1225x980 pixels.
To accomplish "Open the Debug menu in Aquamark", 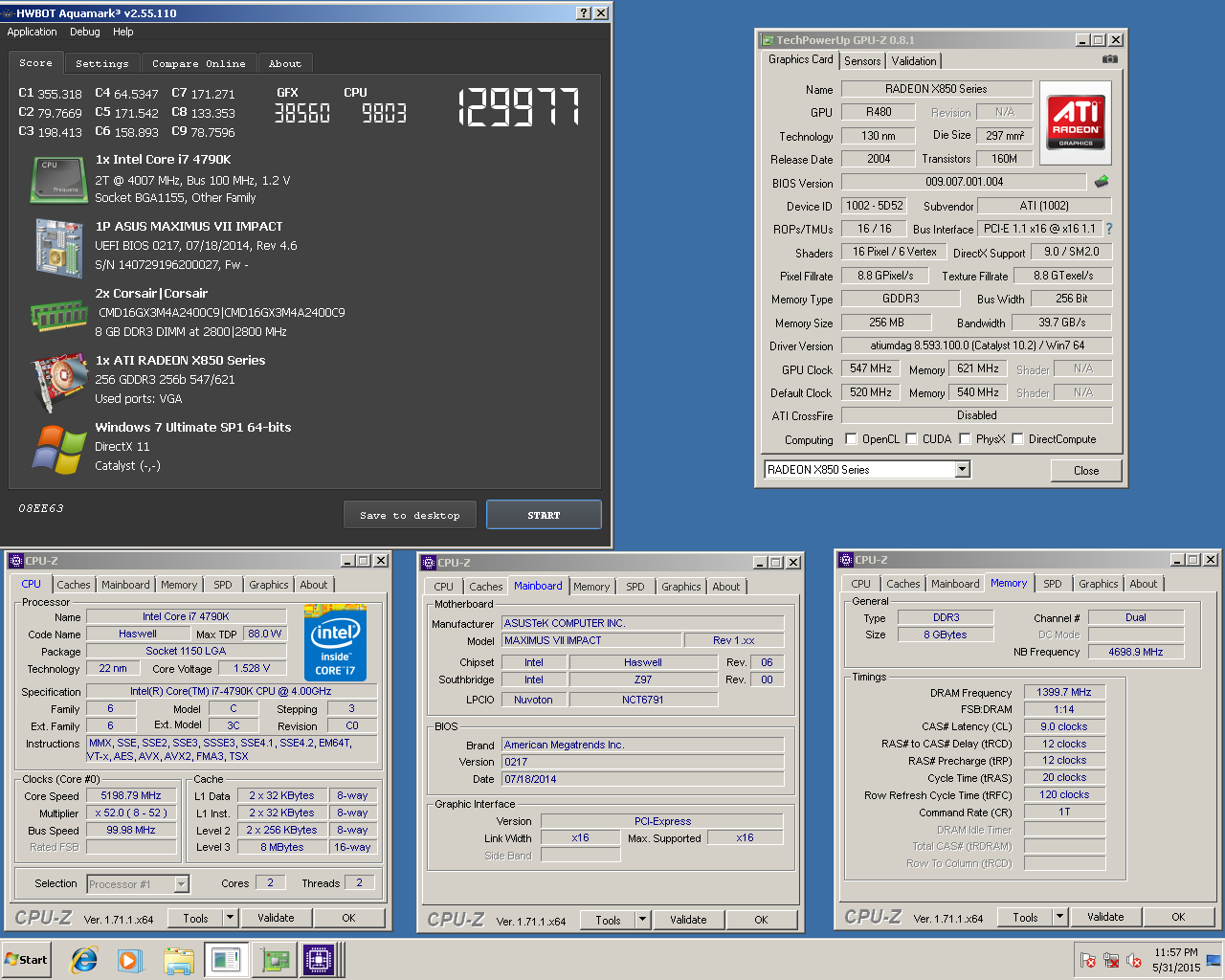I will 85,32.
